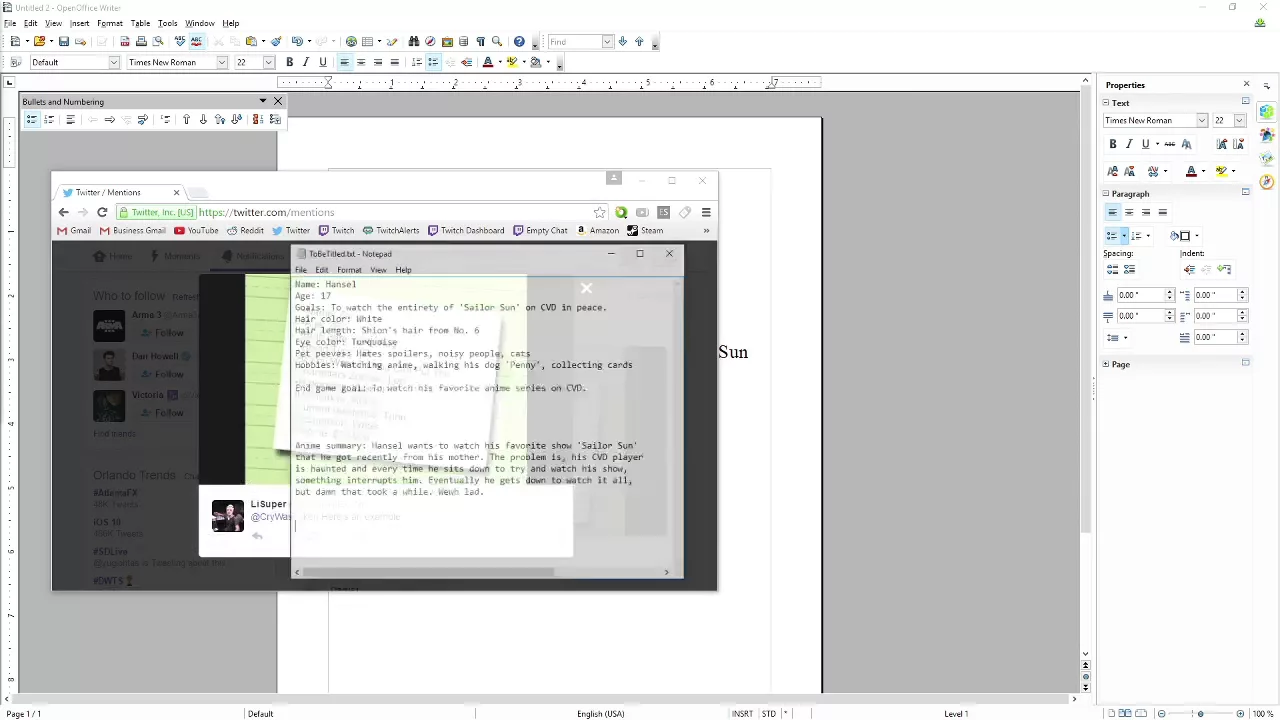The image size is (1280, 720).
Task: Click the Find Previous up arrow
Action: (x=639, y=42)
